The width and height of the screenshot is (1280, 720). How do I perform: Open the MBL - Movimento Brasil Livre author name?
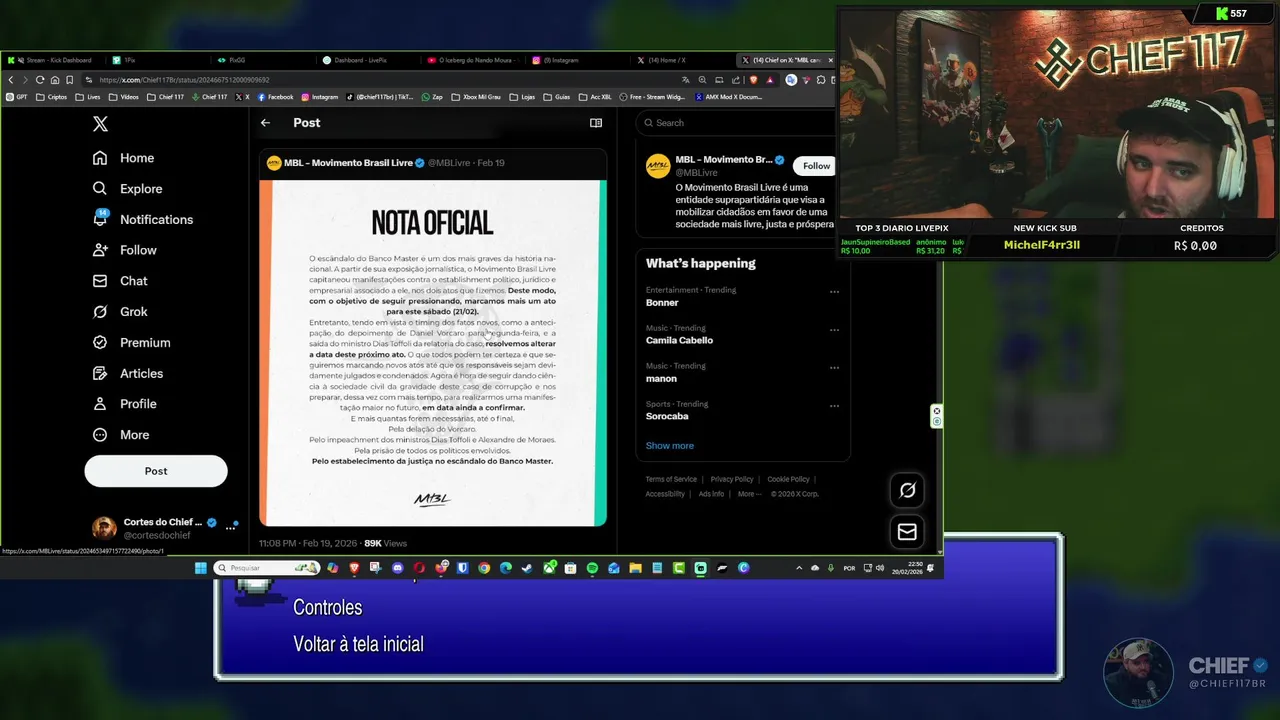click(x=348, y=163)
